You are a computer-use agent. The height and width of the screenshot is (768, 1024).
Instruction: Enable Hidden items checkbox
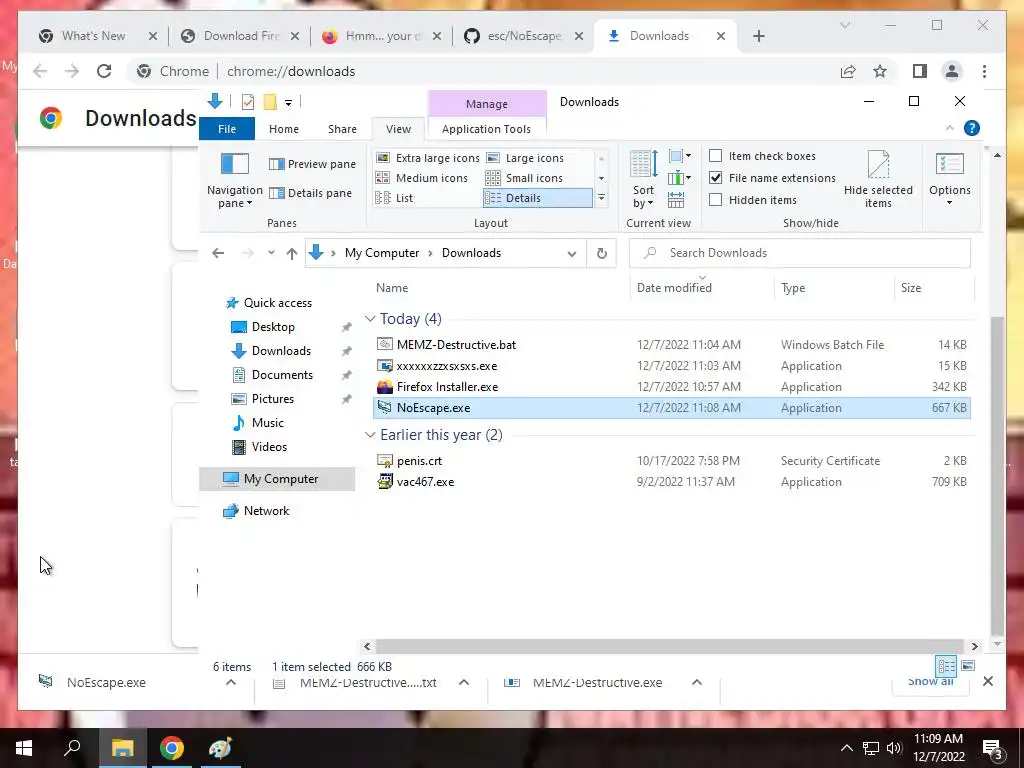pos(716,200)
